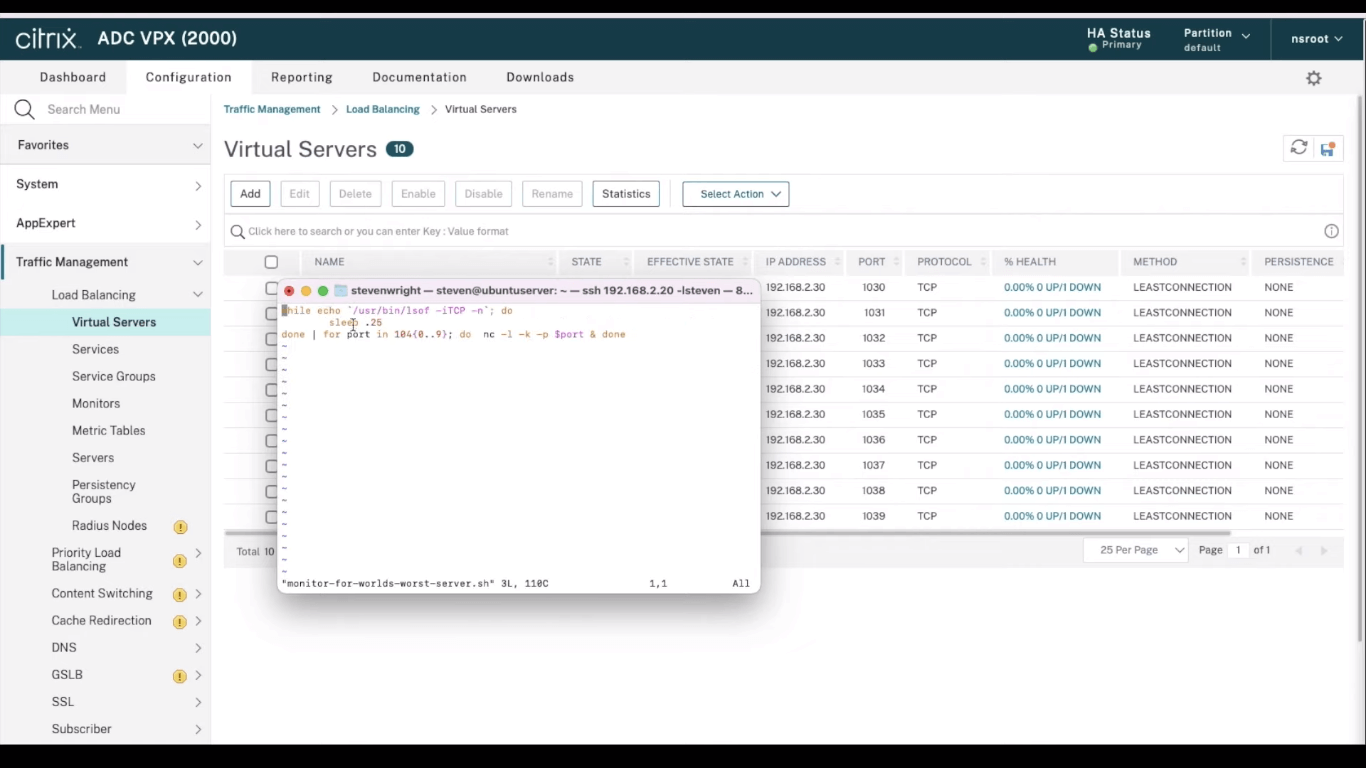Image resolution: width=1366 pixels, height=768 pixels.
Task: Open the 25 Per Page dropdown
Action: click(x=1137, y=550)
